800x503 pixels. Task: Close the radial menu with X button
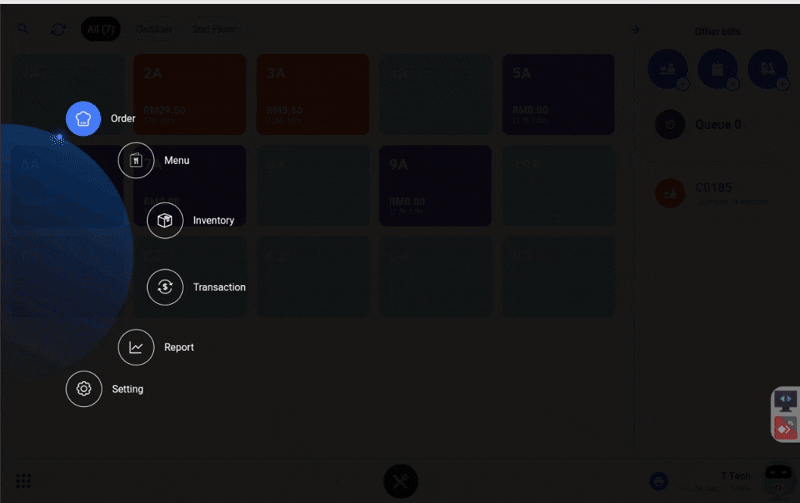click(x=400, y=481)
